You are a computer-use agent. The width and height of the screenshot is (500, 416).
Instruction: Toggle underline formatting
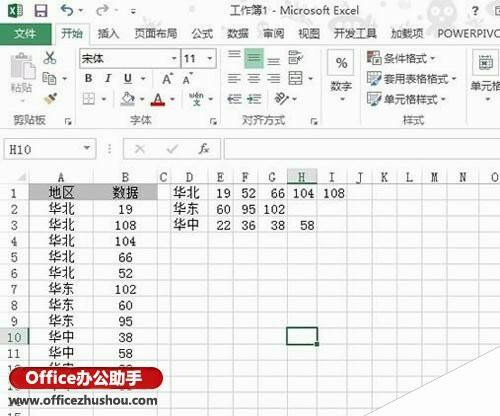[128, 79]
